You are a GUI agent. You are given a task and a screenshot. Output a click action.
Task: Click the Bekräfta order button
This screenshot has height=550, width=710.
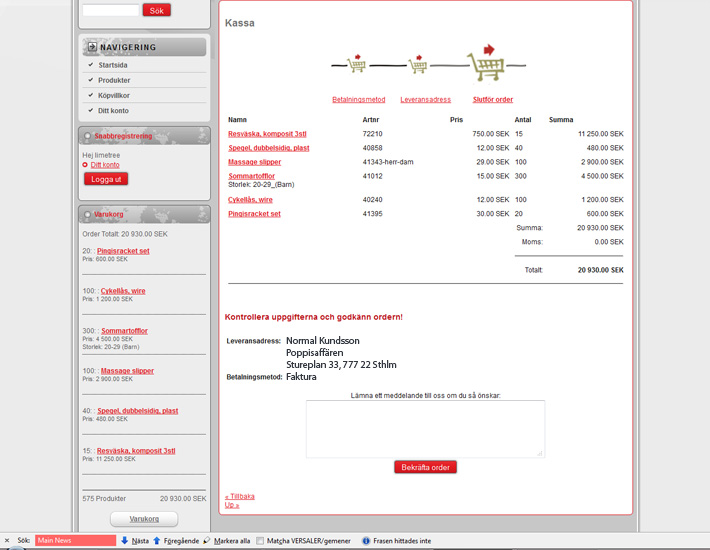pyautogui.click(x=425, y=467)
